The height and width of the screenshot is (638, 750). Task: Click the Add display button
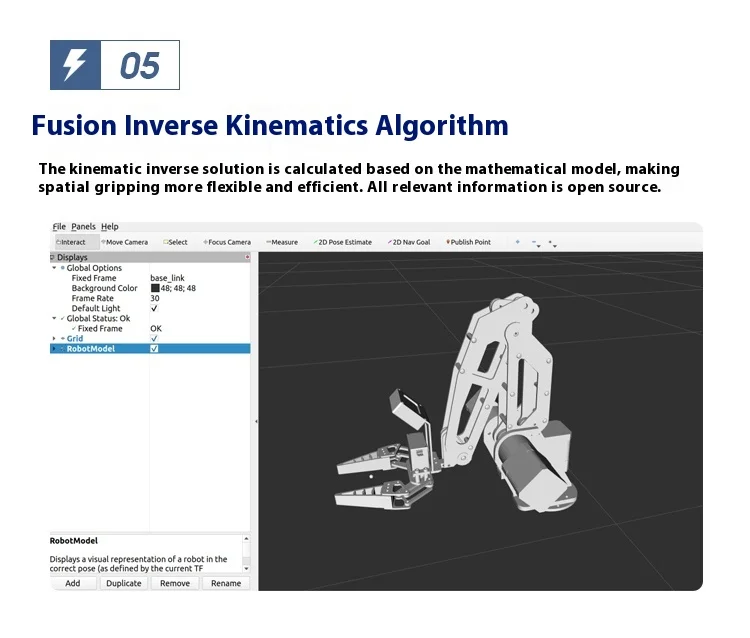(73, 583)
